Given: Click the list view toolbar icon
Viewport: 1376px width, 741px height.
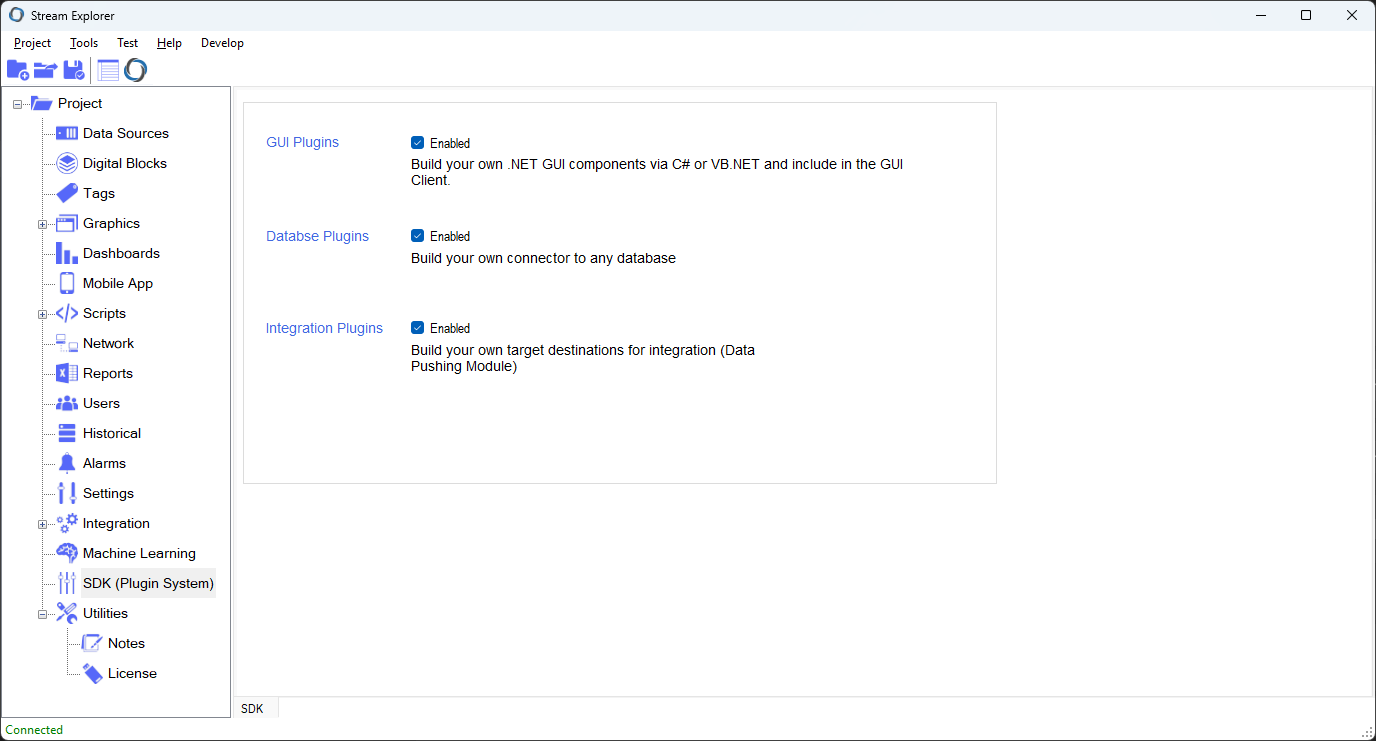Looking at the screenshot, I should click(108, 70).
